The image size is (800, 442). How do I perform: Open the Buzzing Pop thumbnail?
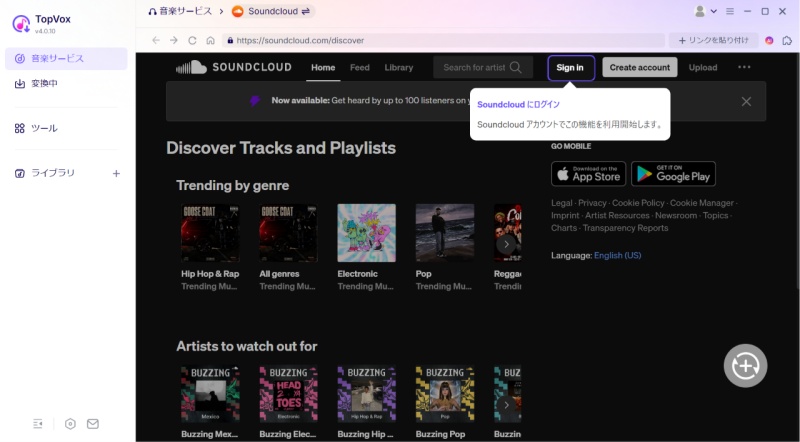pyautogui.click(x=445, y=394)
